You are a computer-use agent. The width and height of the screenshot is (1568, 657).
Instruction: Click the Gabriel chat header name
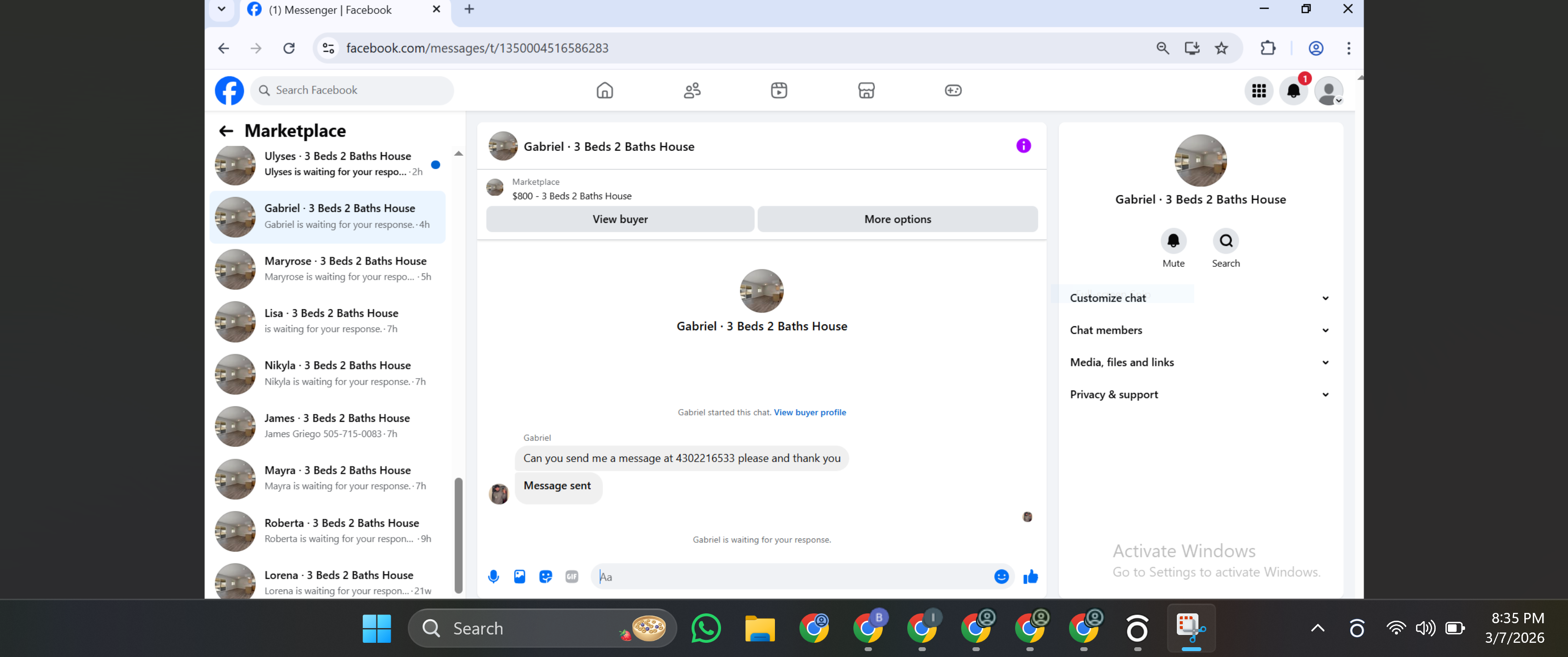(x=609, y=146)
